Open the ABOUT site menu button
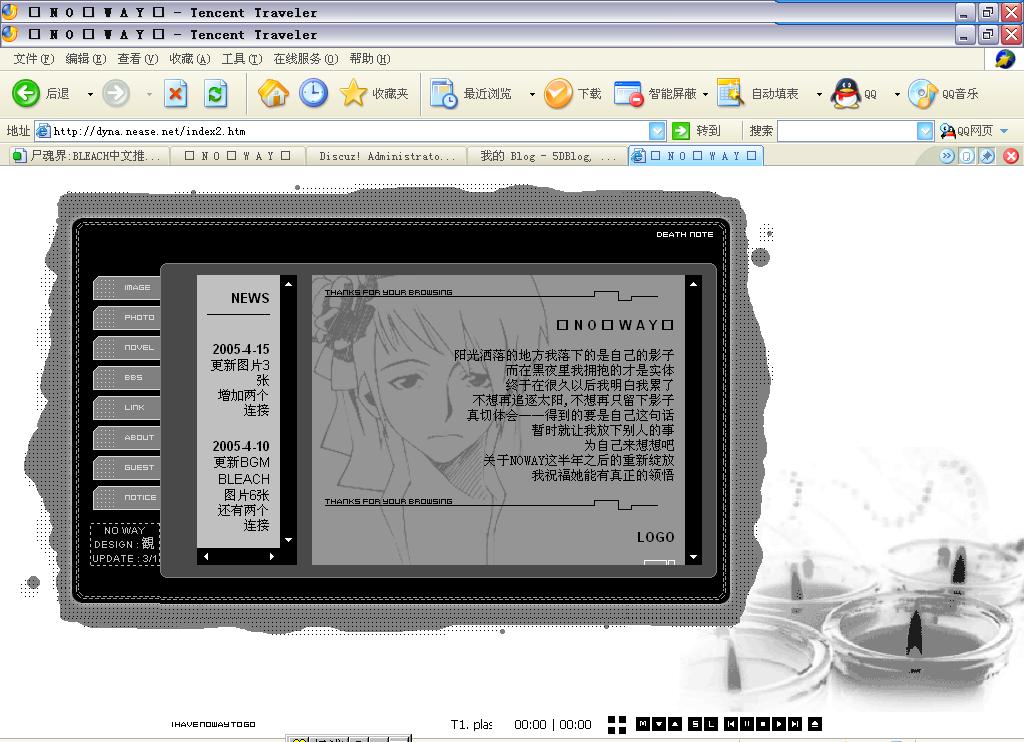Viewport: 1024px width, 742px height. coord(127,438)
